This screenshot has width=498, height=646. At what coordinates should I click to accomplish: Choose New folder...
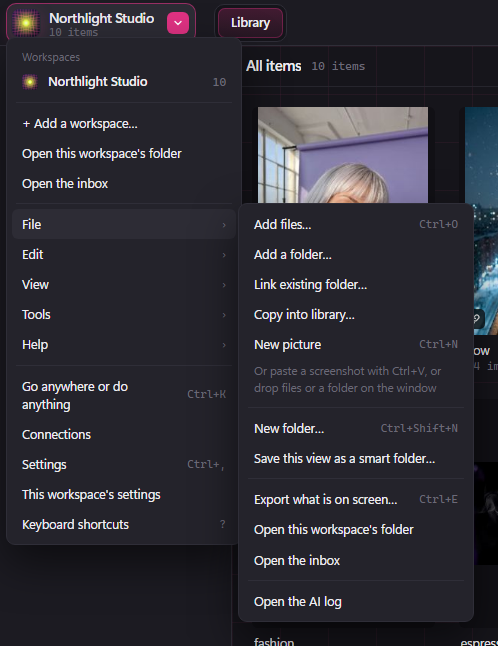click(x=356, y=428)
